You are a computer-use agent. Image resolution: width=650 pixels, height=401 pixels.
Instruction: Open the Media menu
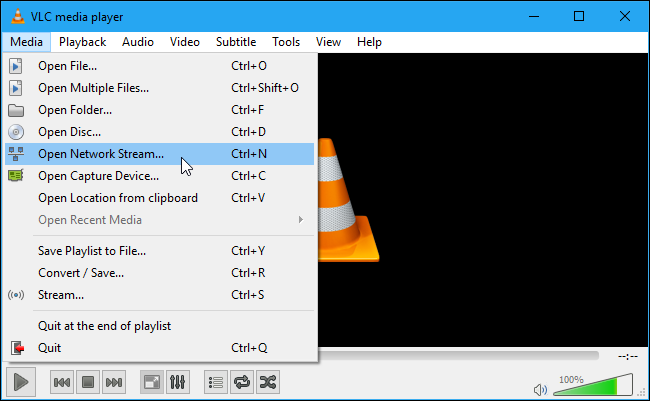point(26,42)
